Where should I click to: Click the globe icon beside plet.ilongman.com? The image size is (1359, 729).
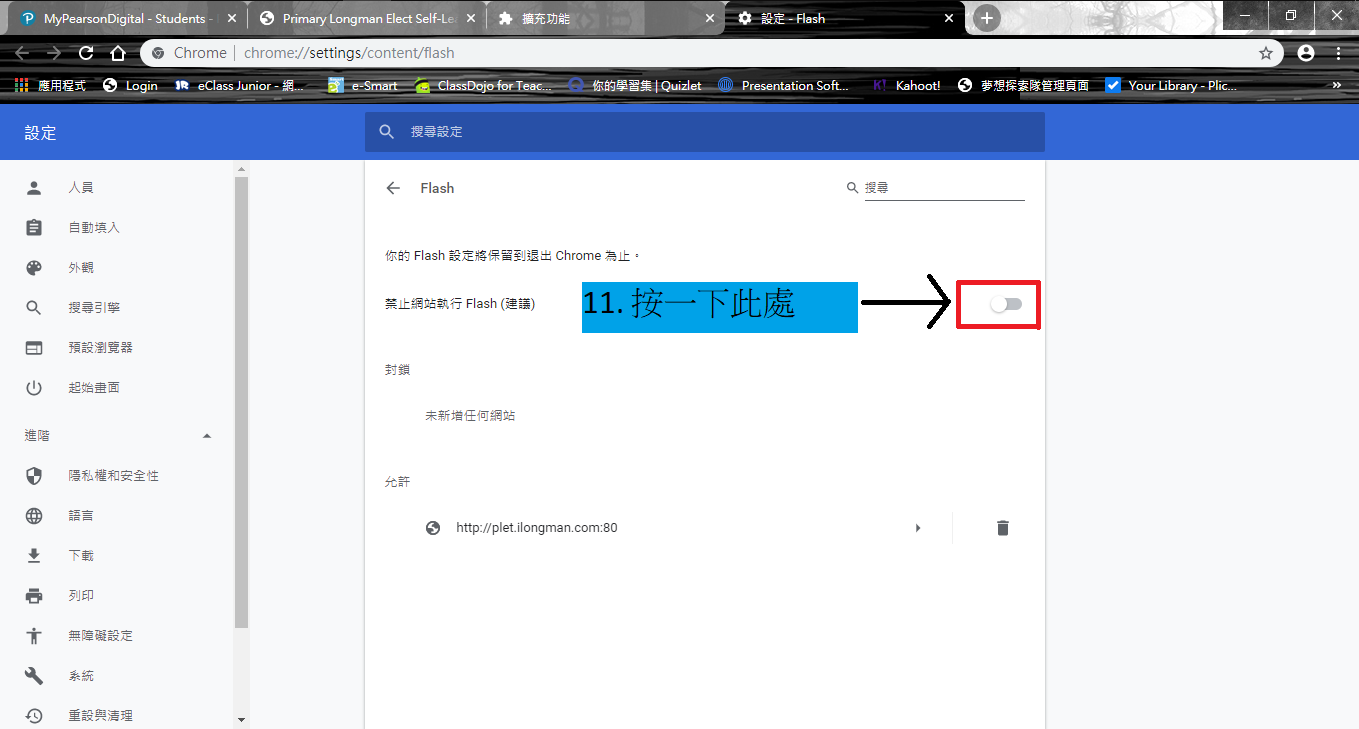tap(433, 528)
